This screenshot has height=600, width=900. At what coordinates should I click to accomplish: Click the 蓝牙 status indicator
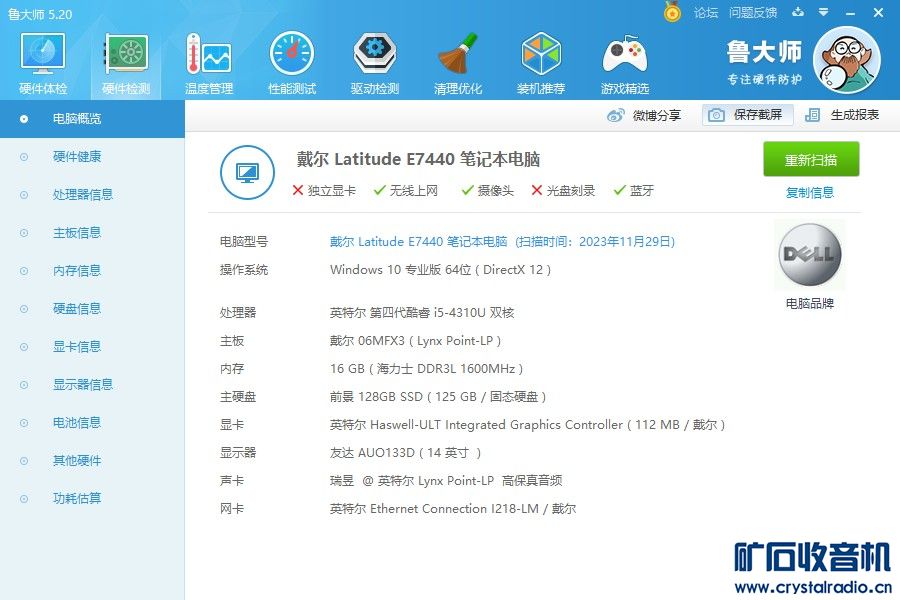634,190
